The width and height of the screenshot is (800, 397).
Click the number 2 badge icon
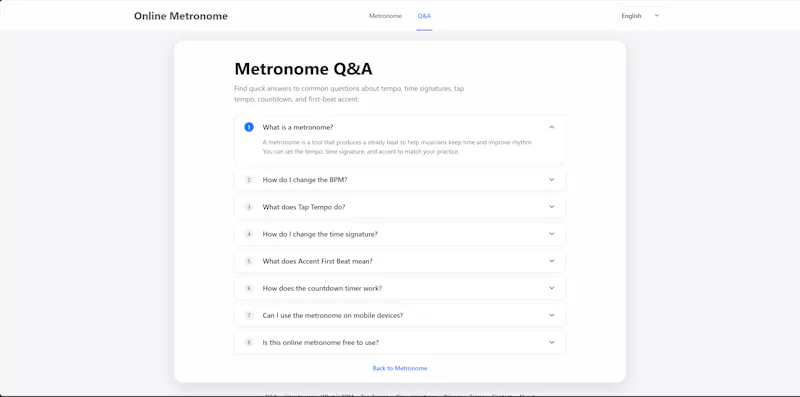point(249,180)
